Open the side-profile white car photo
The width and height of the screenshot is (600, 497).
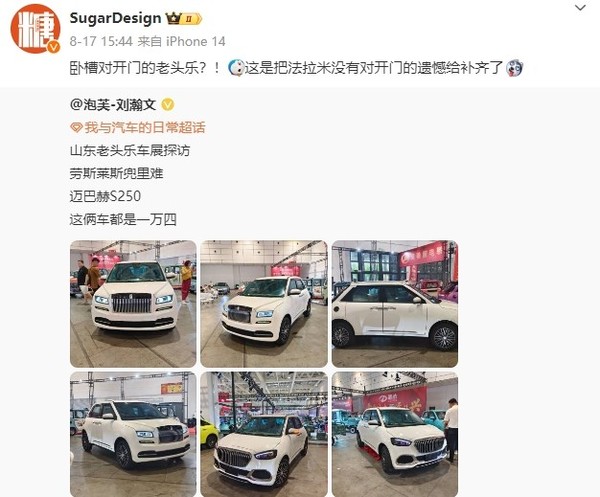click(x=395, y=304)
